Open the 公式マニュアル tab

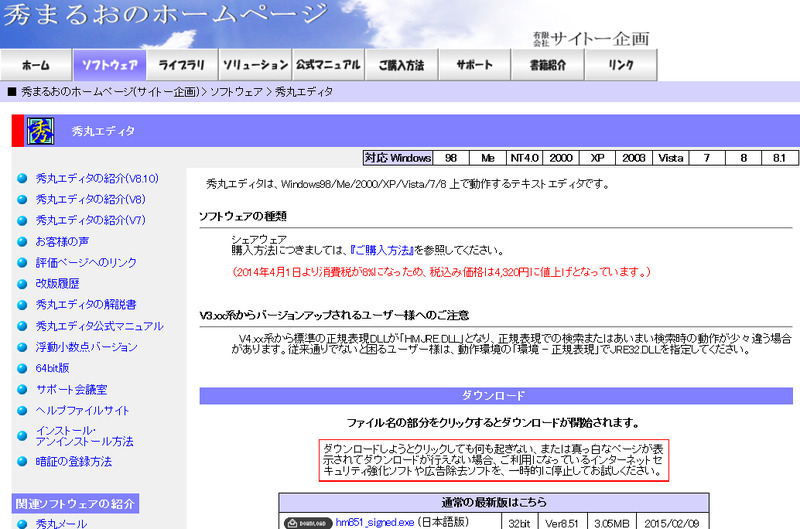328,65
